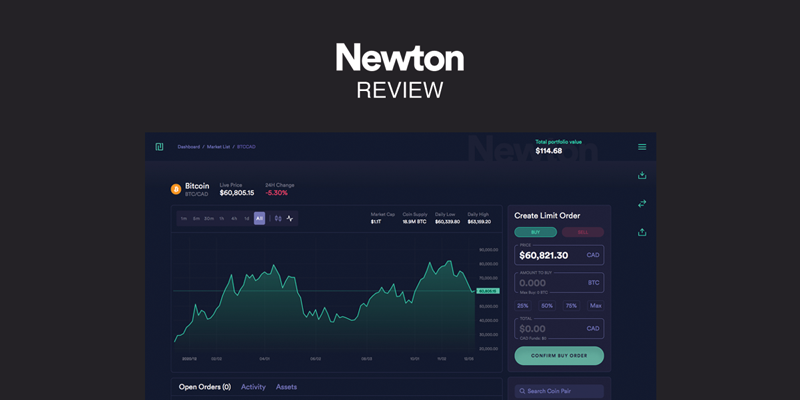Select the 4h chart interval
800x400 pixels.
(234, 218)
